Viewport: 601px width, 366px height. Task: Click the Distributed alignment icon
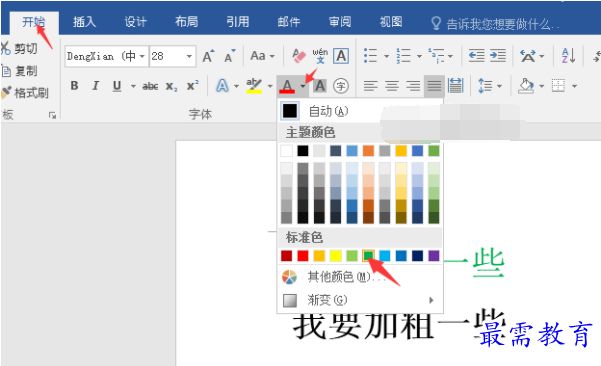[x=455, y=85]
